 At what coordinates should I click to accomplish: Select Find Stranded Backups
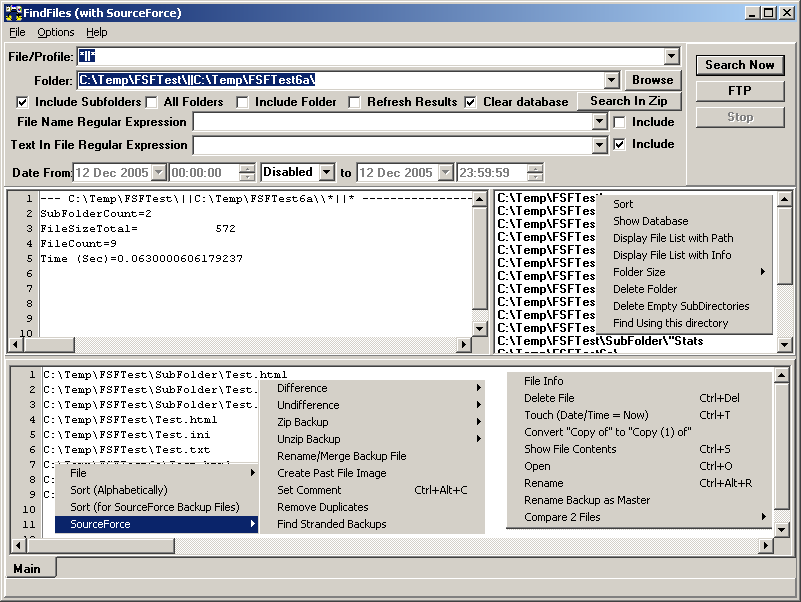372,524
